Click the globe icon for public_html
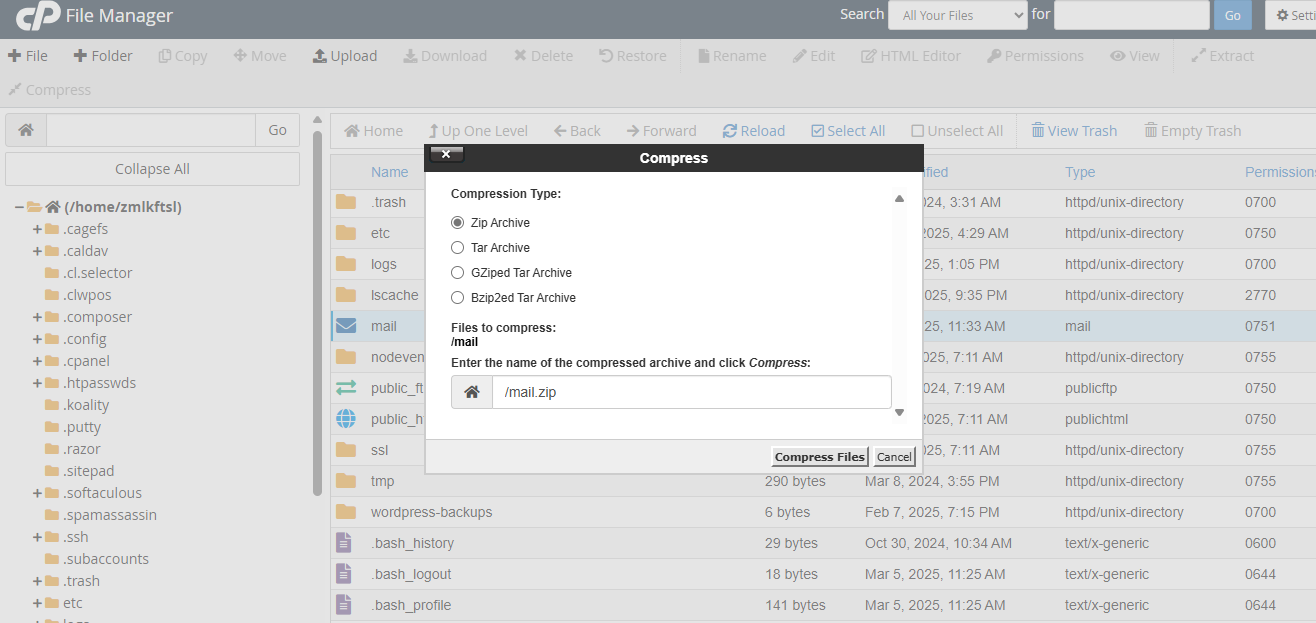The image size is (1316, 623). pyautogui.click(x=346, y=419)
